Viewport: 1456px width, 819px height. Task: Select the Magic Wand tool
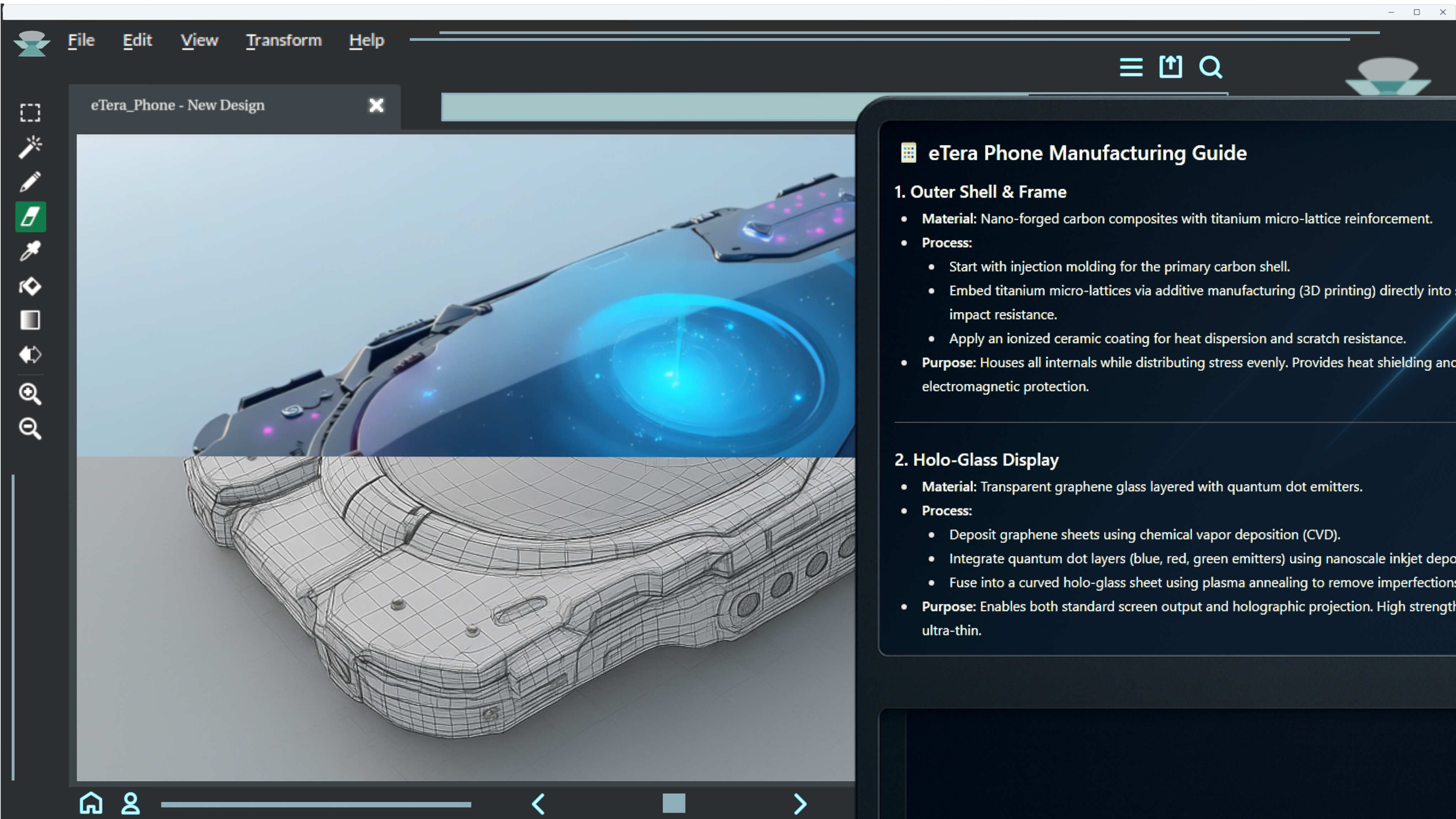click(30, 147)
